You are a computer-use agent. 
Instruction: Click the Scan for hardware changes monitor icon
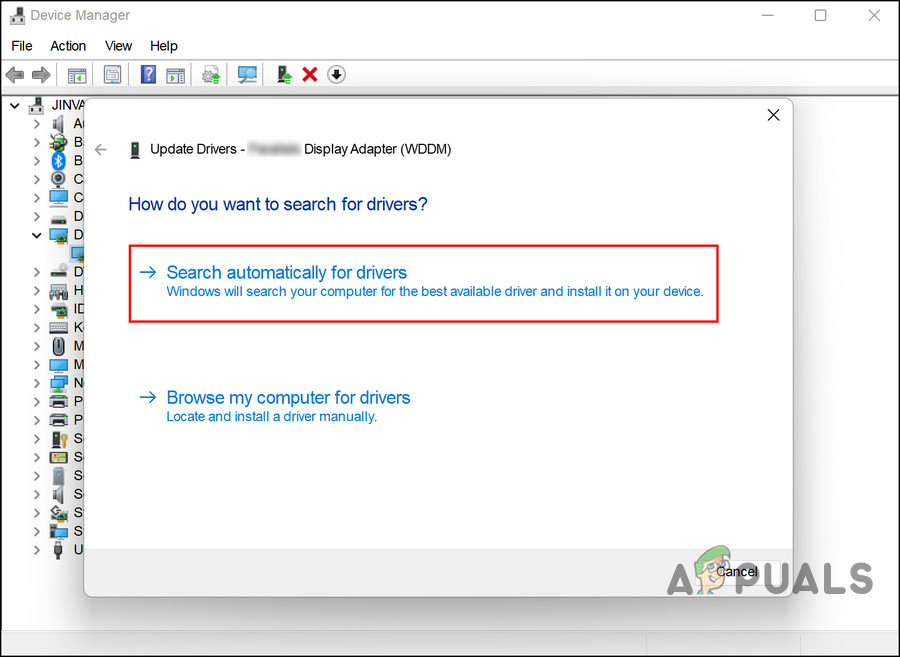247,75
